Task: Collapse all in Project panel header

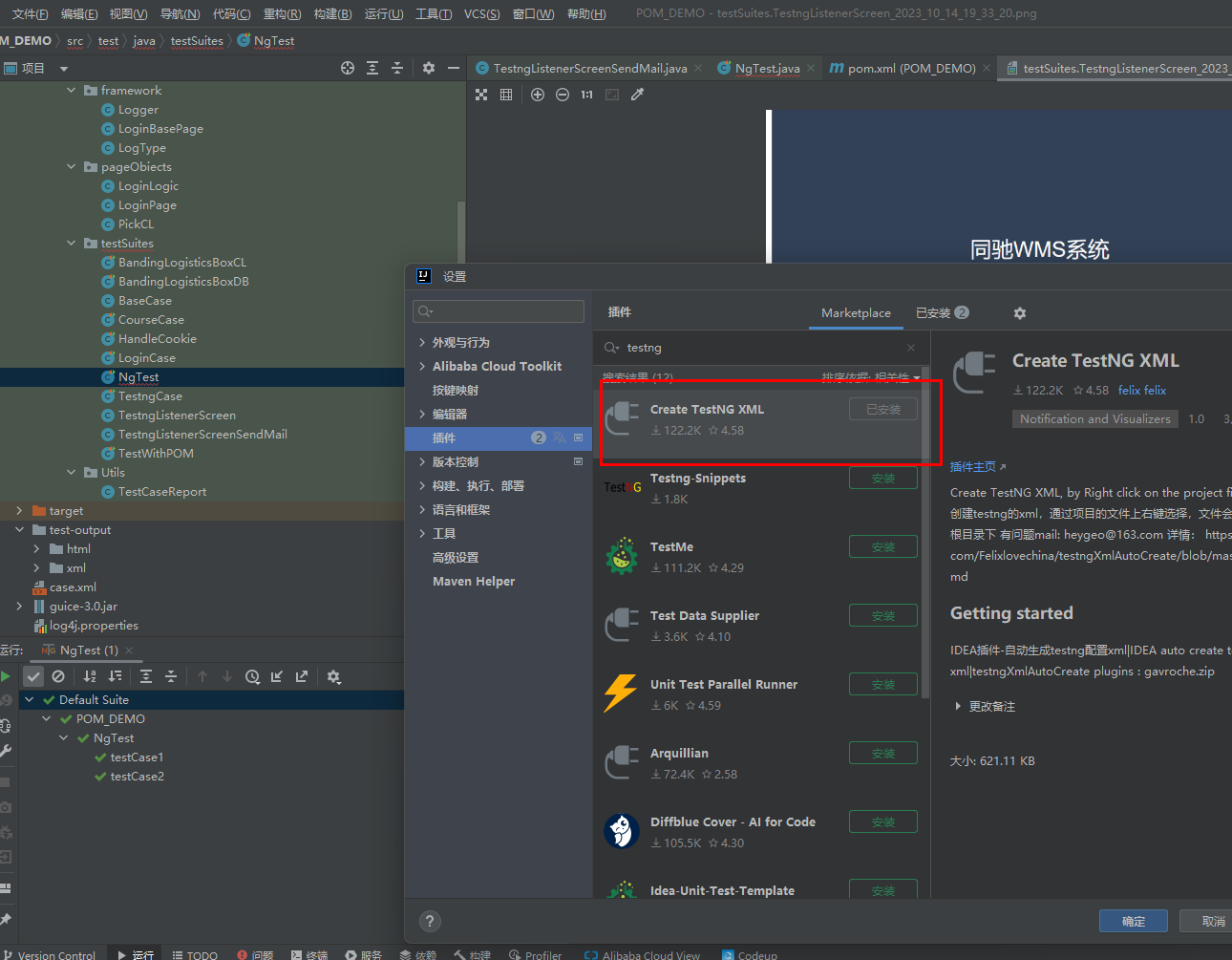Action: coord(397,68)
